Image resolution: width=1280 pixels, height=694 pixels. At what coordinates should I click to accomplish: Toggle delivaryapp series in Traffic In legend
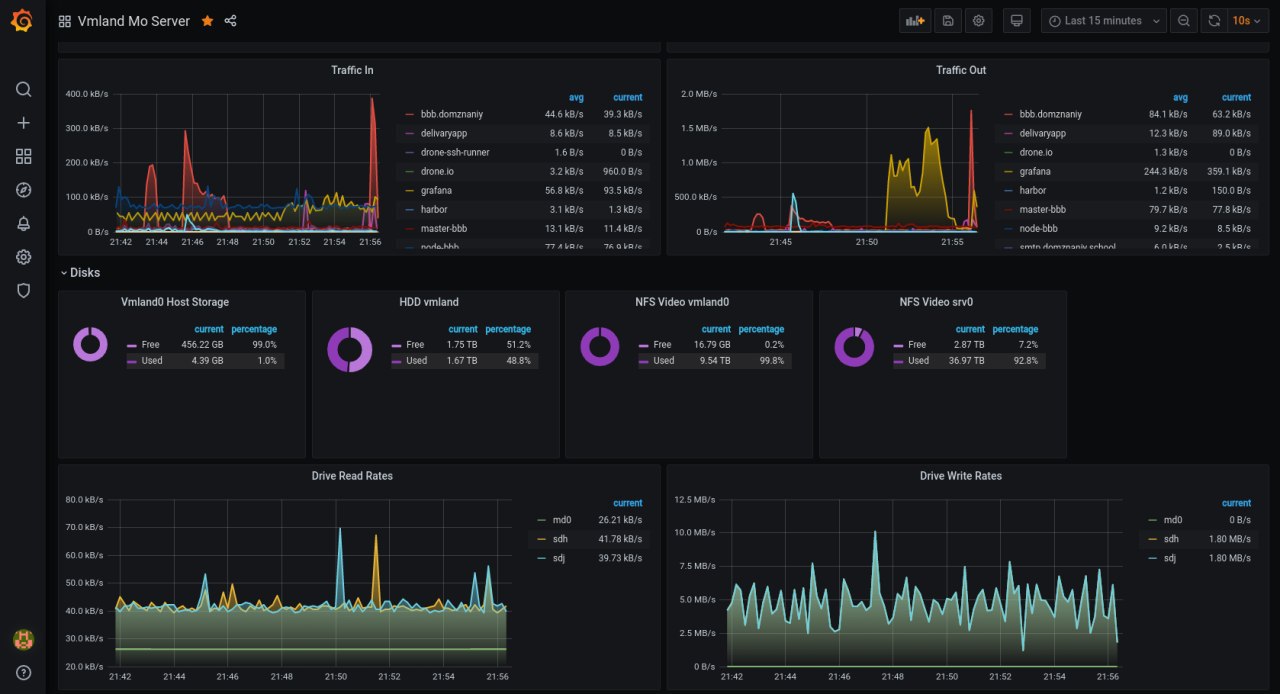pos(443,133)
